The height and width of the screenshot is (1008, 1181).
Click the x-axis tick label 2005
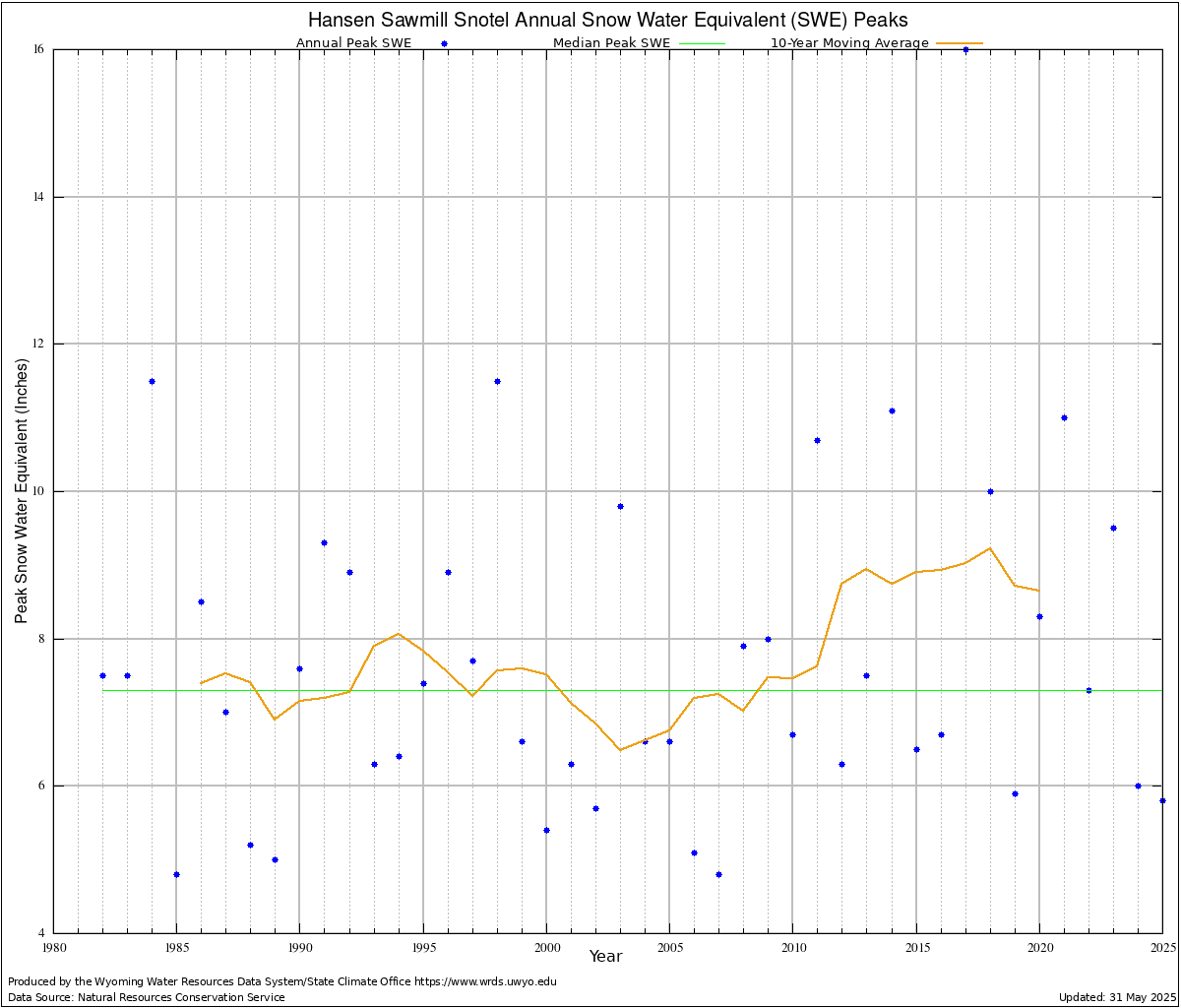click(670, 947)
